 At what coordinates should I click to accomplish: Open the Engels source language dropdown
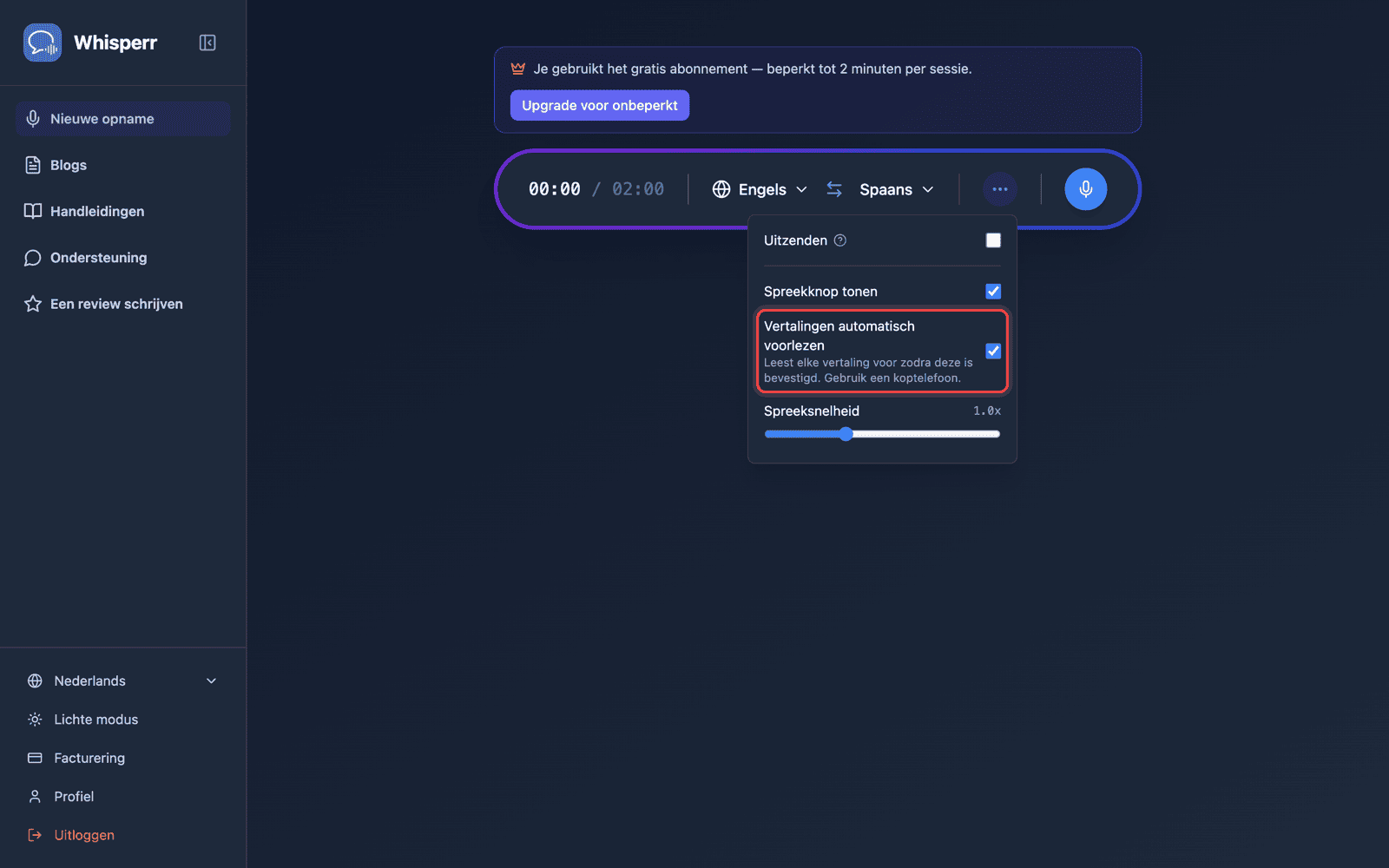[x=760, y=189]
